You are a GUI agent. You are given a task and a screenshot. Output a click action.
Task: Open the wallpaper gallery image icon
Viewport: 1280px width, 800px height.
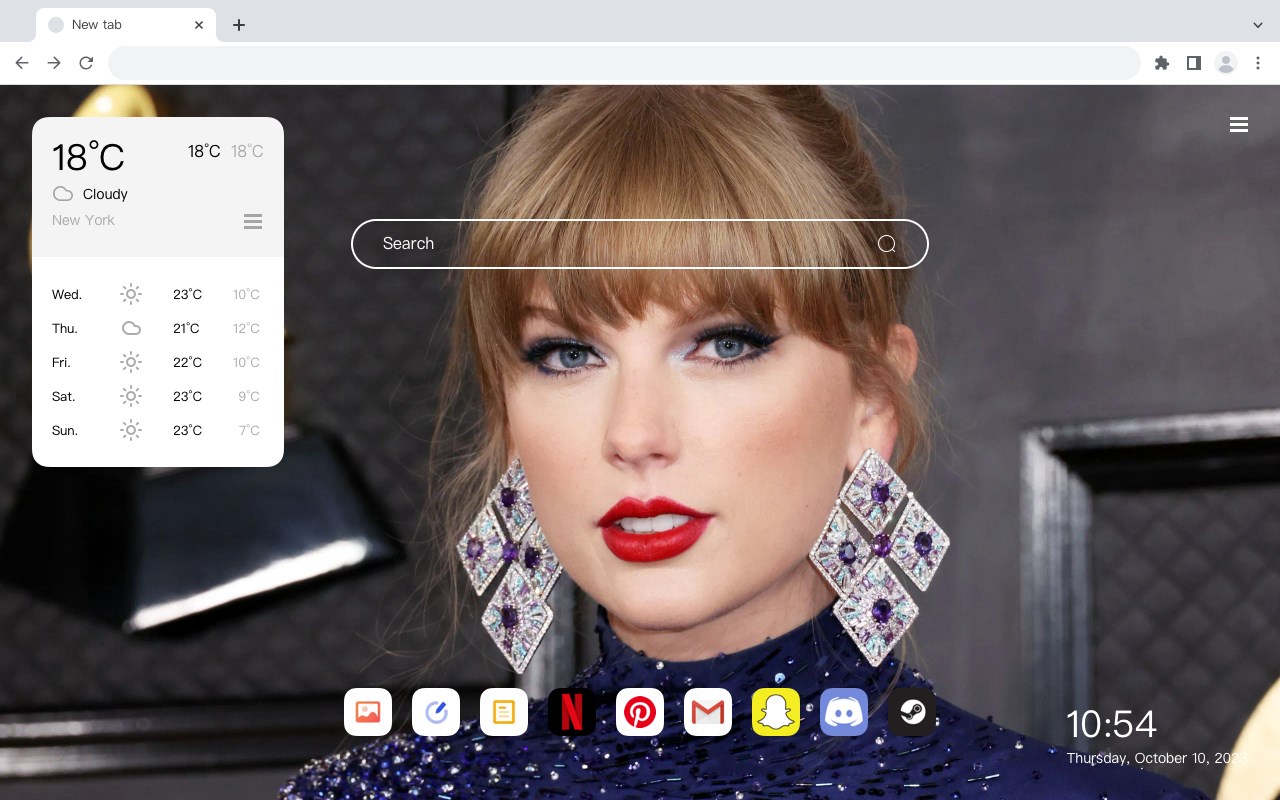(368, 712)
